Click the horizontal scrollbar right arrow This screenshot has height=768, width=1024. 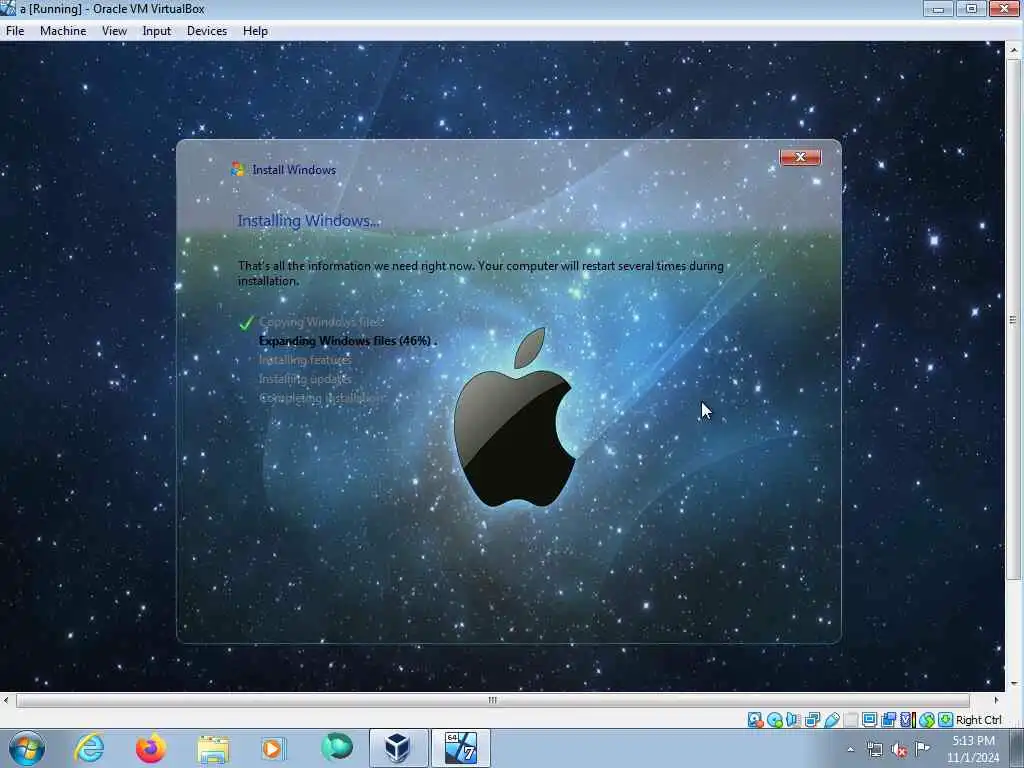(x=996, y=700)
